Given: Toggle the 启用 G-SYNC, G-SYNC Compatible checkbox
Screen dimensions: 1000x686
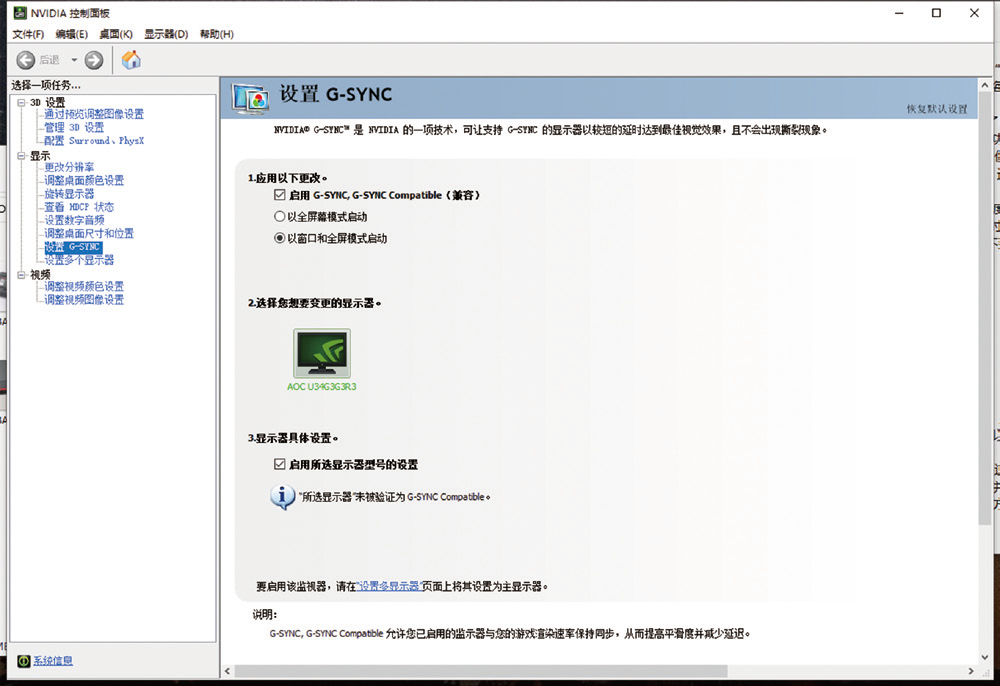Looking at the screenshot, I should point(281,195).
